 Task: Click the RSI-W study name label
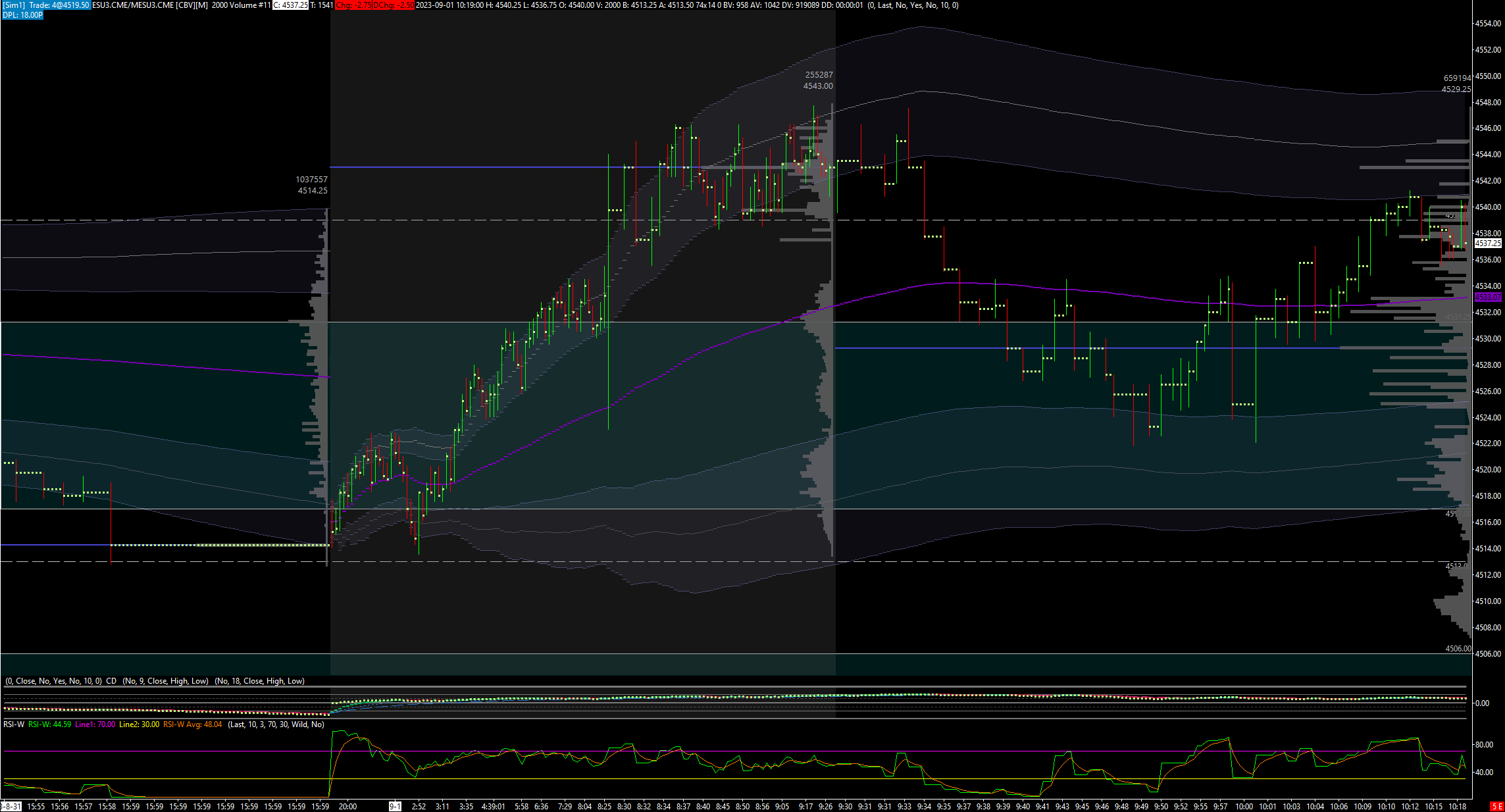click(x=14, y=724)
